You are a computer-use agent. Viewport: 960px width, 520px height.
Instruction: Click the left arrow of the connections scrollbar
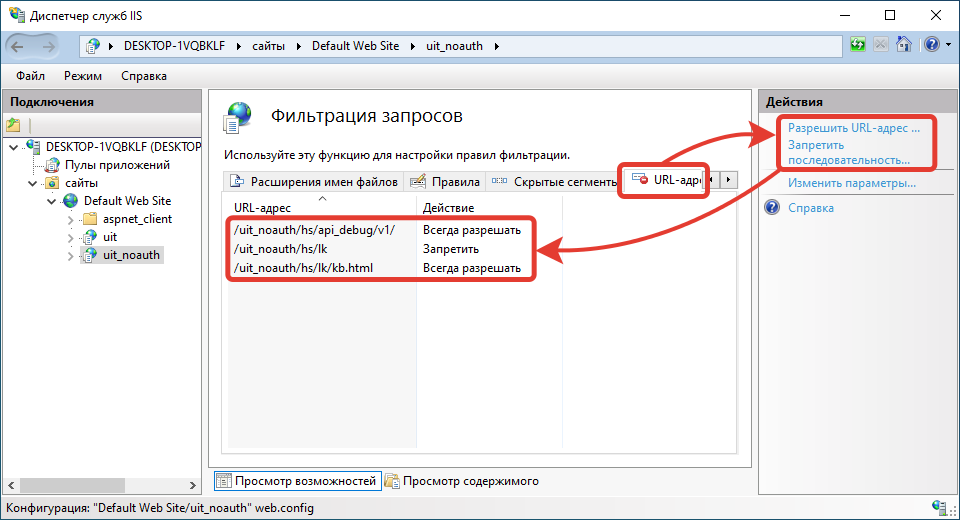pos(11,485)
